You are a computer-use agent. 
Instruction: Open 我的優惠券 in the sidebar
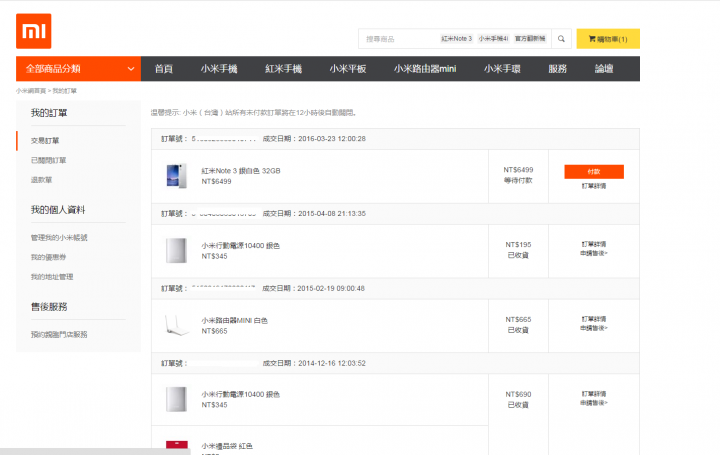tap(48, 257)
